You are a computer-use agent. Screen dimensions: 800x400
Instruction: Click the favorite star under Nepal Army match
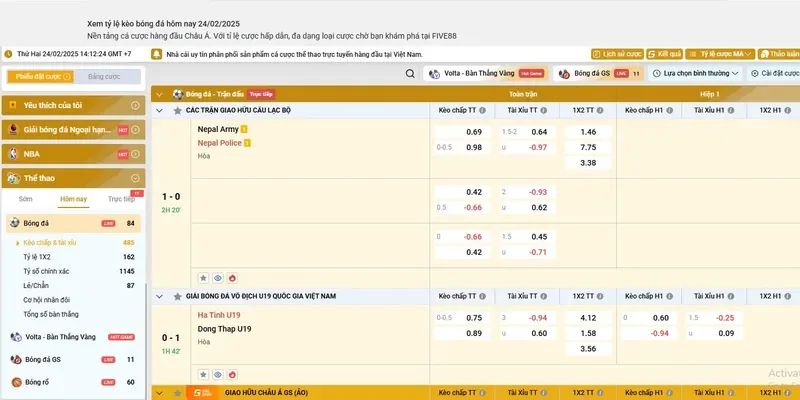click(x=203, y=277)
